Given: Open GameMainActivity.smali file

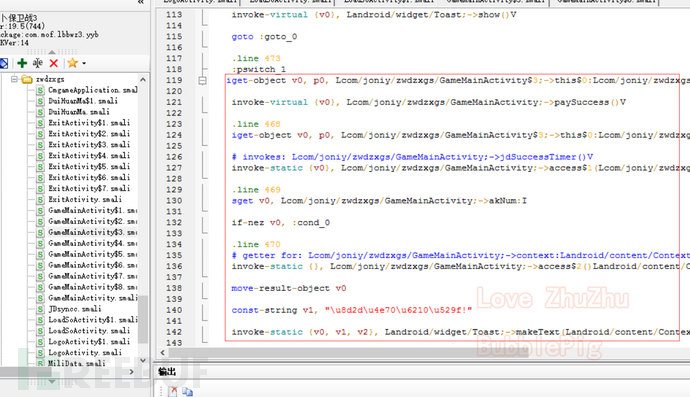Looking at the screenshot, I should pyautogui.click(x=92, y=298).
